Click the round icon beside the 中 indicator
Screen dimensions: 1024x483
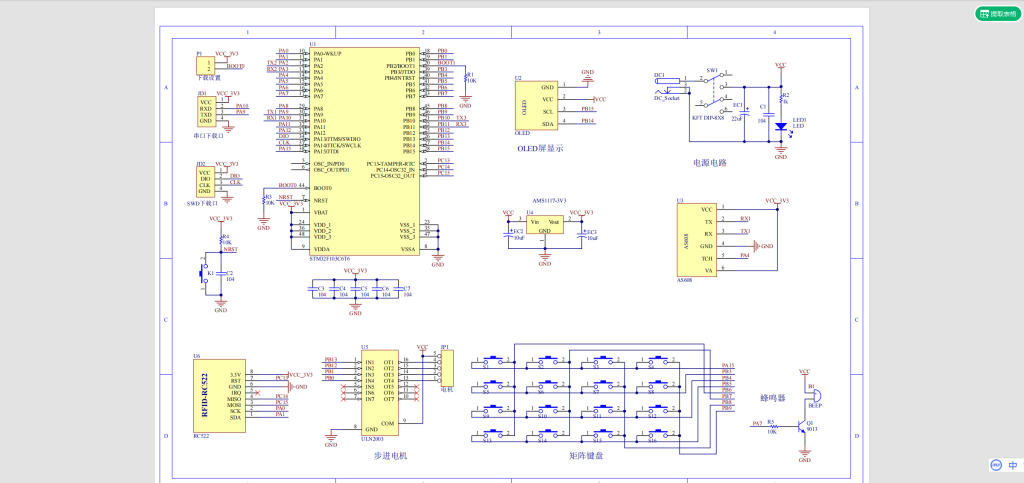[996, 466]
